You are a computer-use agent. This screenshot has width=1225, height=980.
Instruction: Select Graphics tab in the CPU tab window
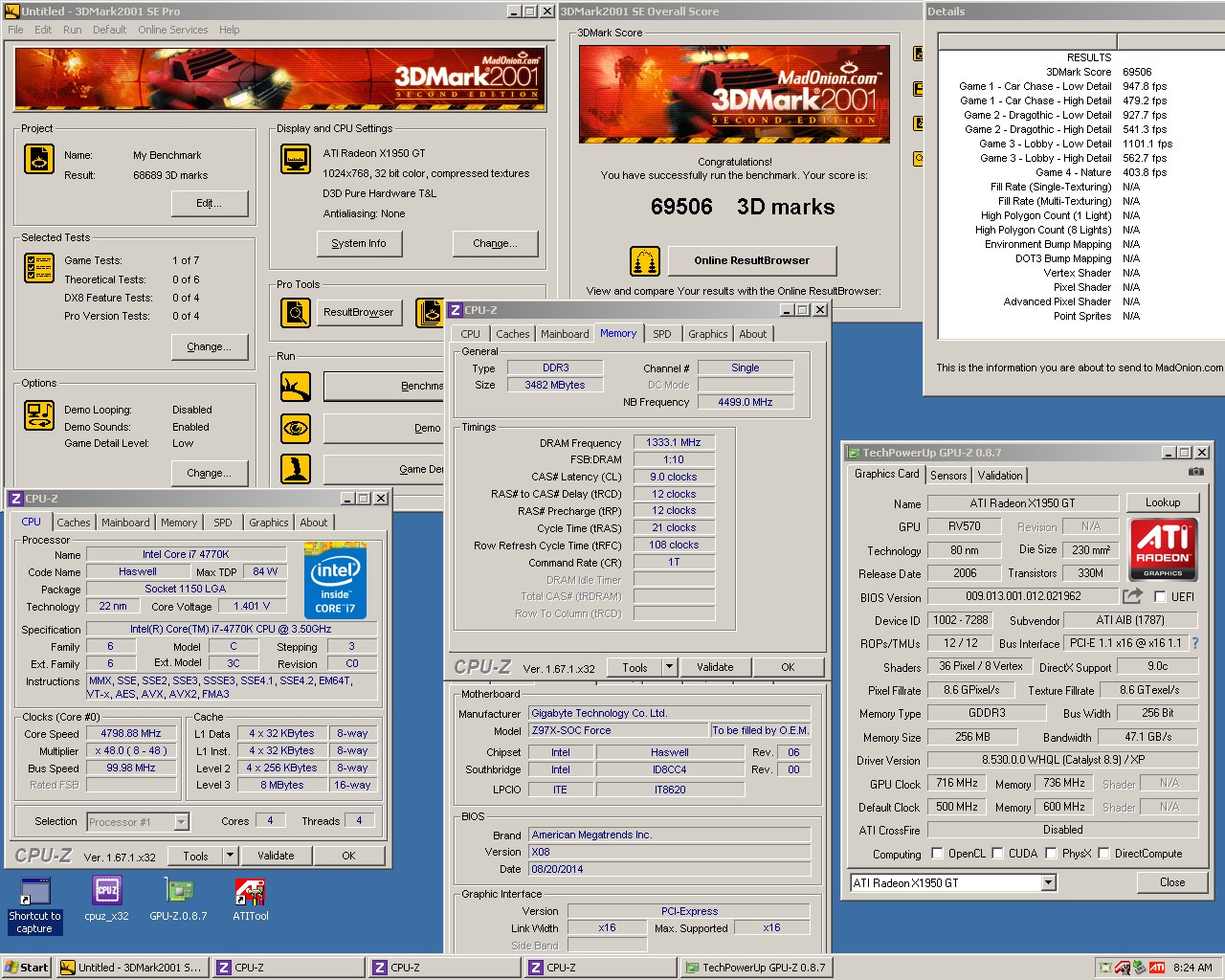pyautogui.click(x=268, y=523)
